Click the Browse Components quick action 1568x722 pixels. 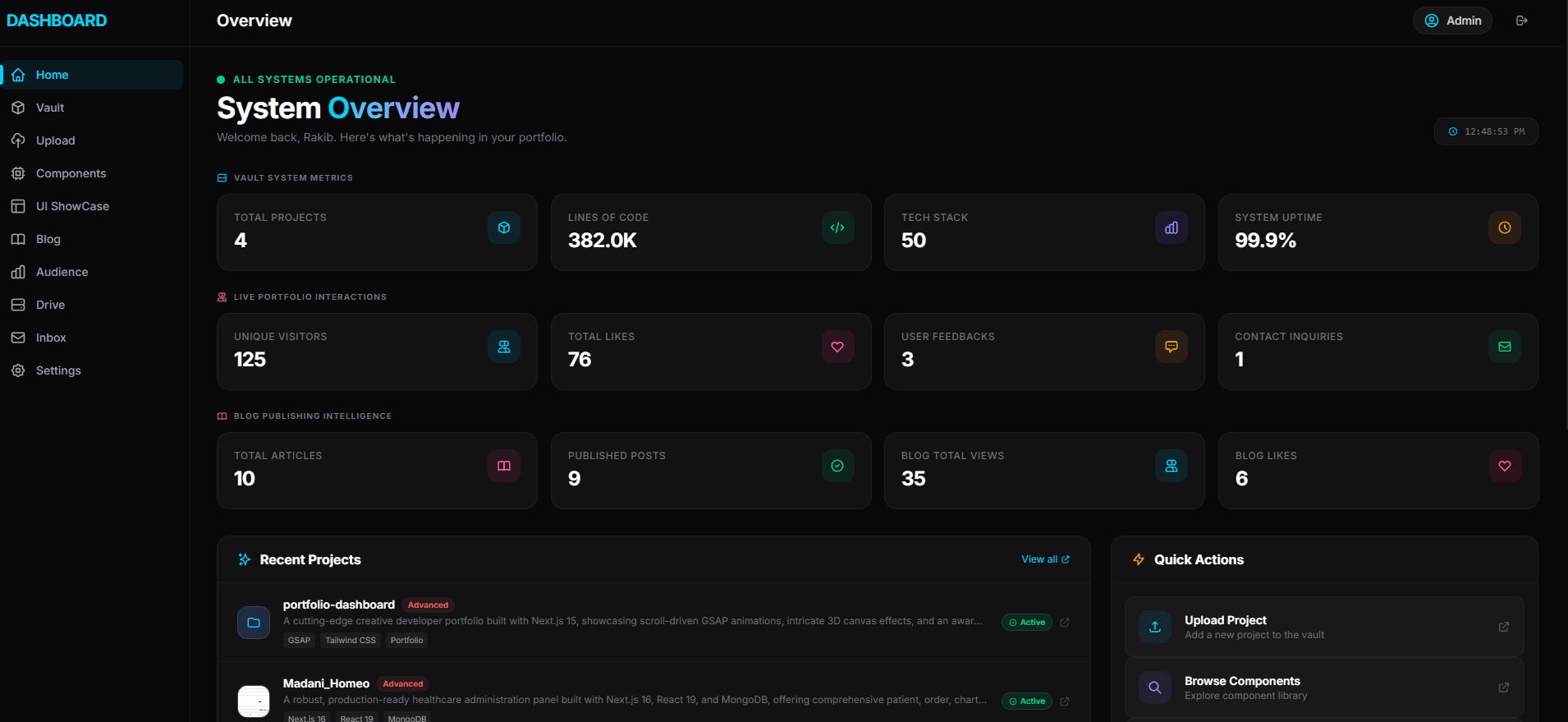(1324, 688)
